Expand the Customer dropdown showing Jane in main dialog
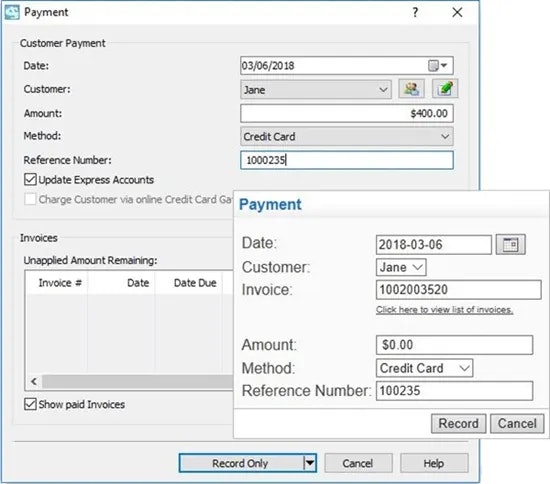Viewport: 550px width, 484px height. tap(316, 90)
